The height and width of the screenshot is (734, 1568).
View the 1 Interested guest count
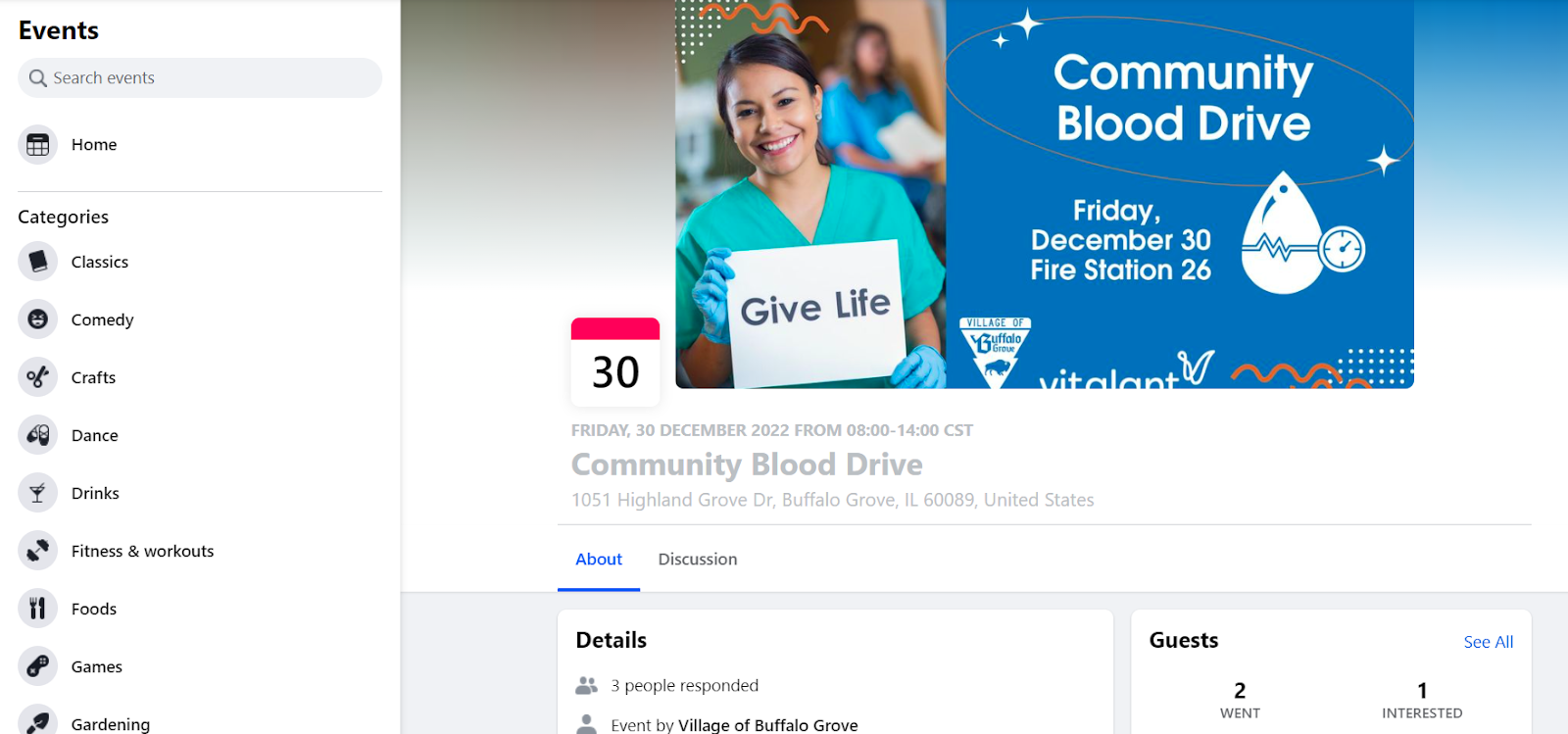pos(1422,700)
